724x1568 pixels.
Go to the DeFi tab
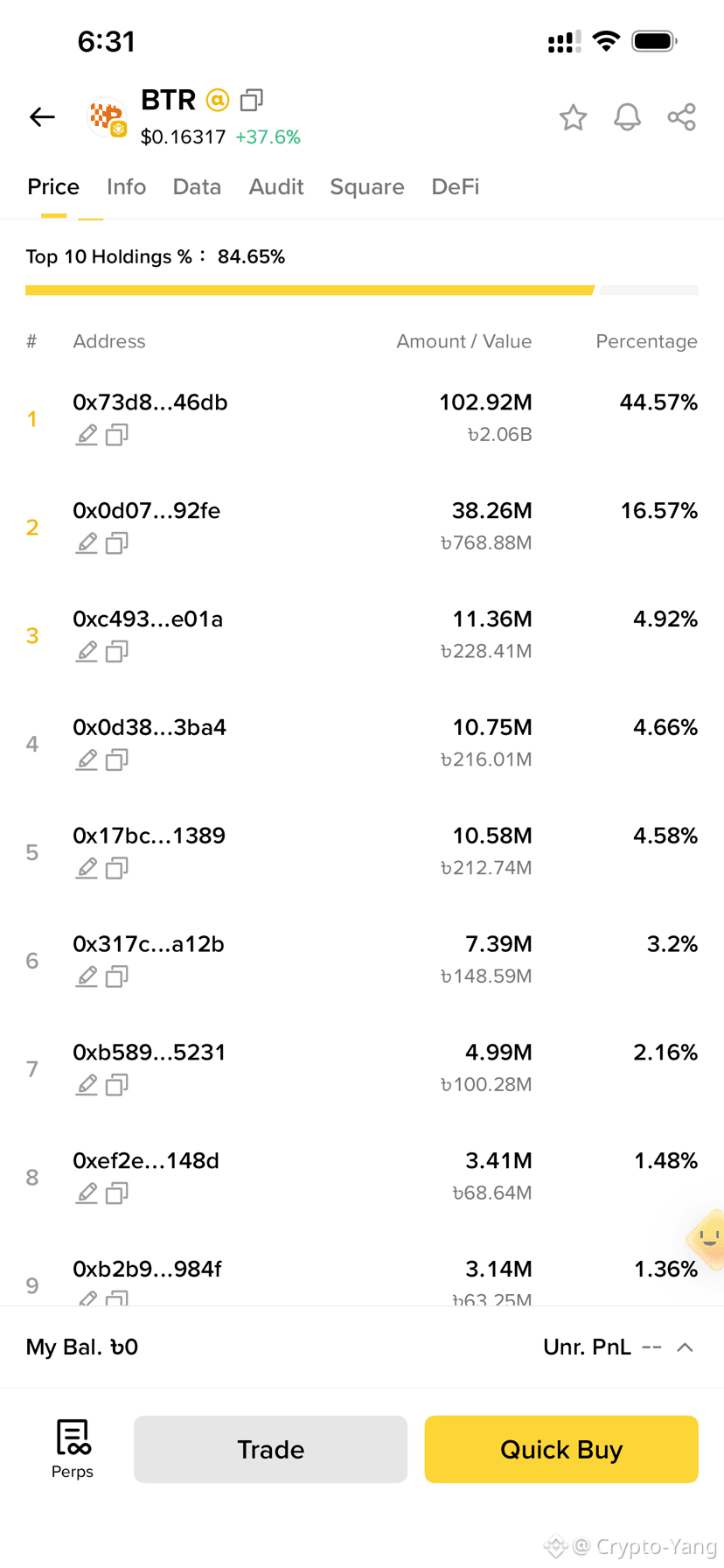456,187
